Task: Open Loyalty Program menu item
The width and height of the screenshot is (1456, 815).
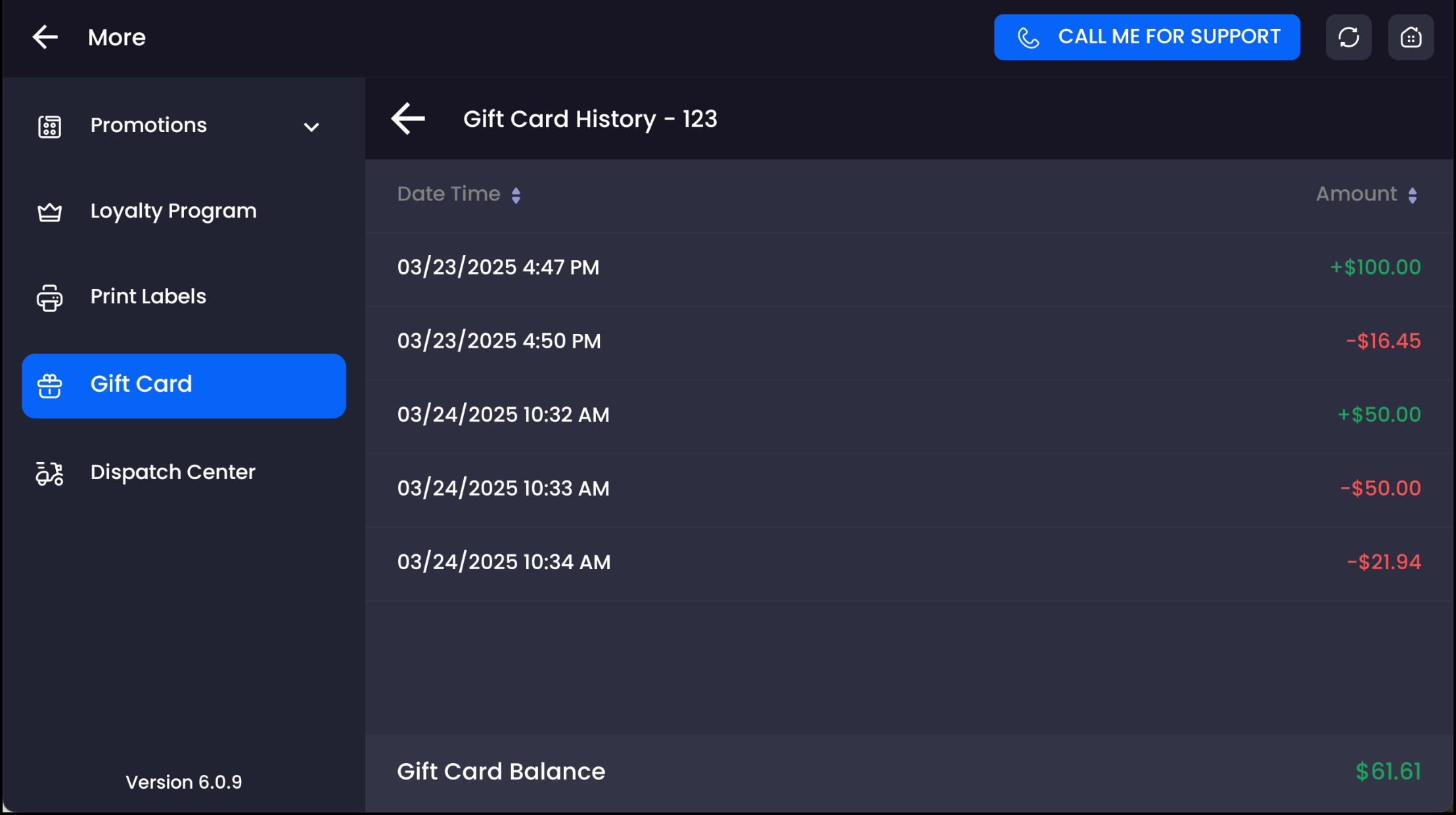Action: pyautogui.click(x=173, y=211)
